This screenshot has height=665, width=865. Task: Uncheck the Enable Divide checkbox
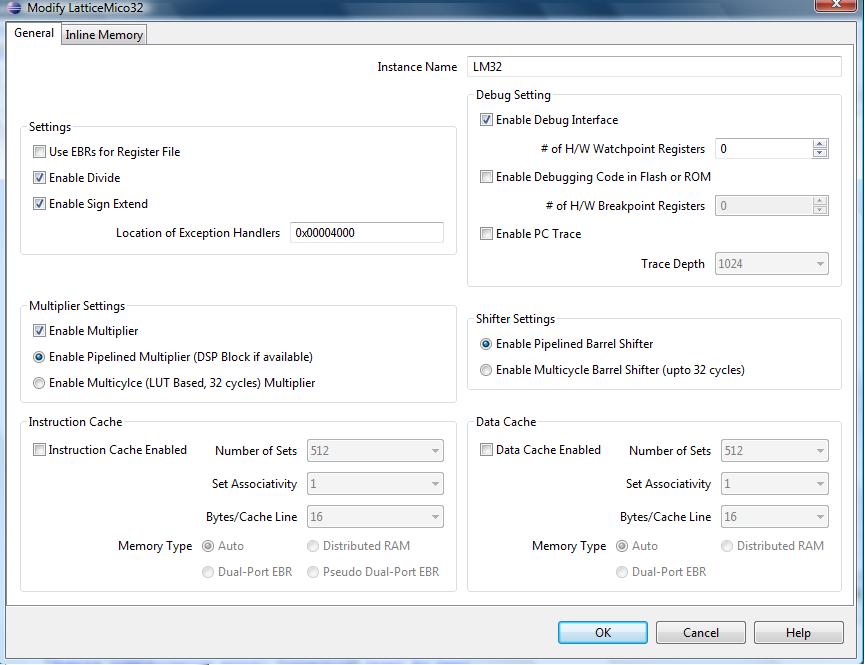[39, 178]
